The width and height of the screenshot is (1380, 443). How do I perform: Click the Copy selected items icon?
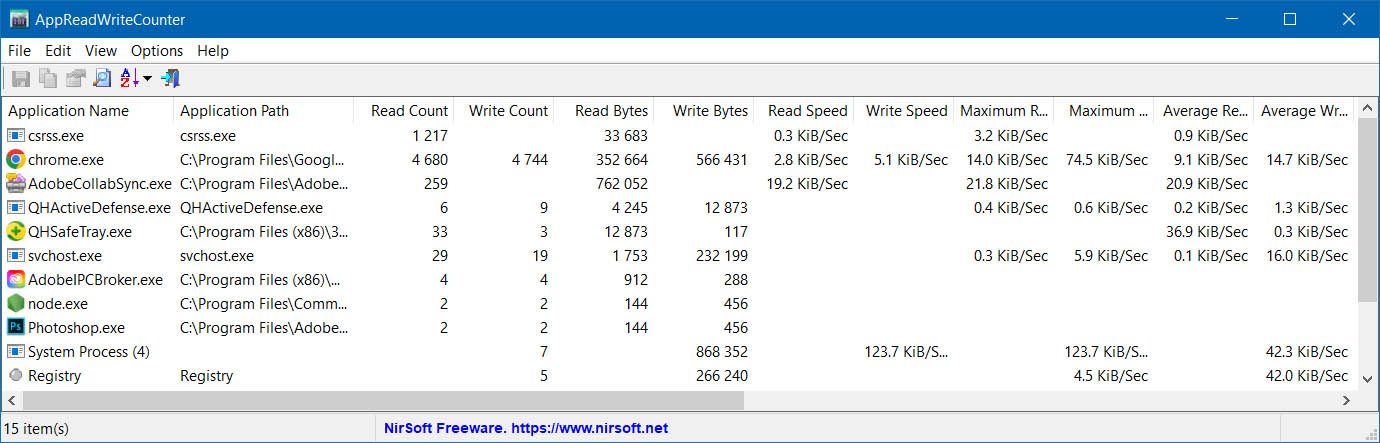pos(47,78)
